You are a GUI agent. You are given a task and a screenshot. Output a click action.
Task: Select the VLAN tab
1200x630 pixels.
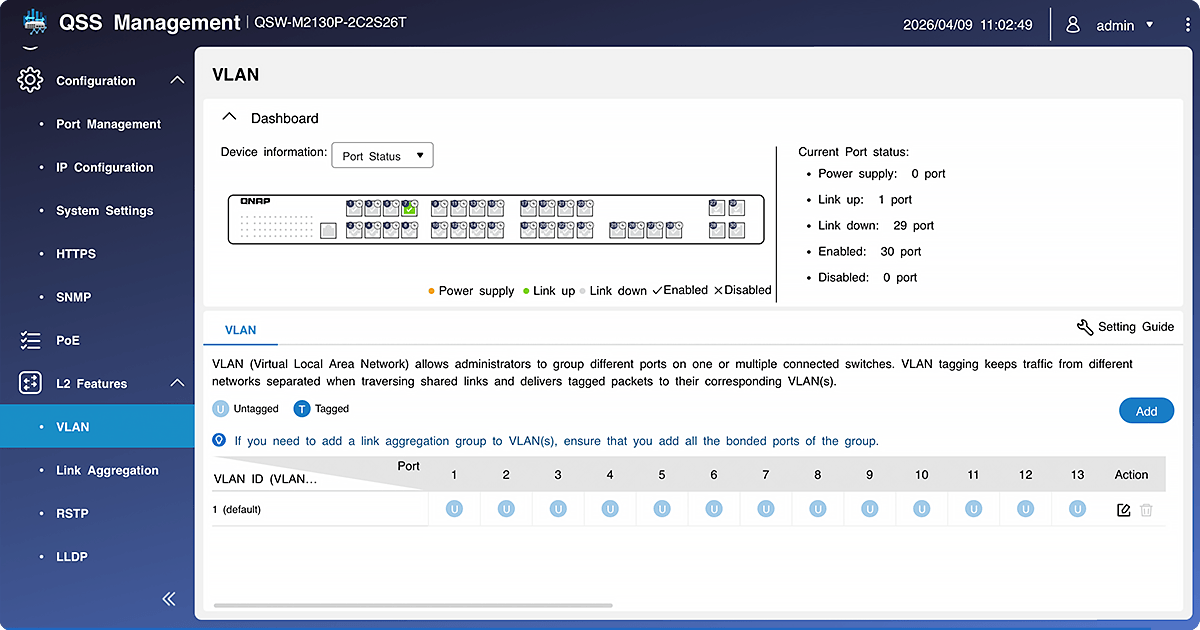(240, 329)
